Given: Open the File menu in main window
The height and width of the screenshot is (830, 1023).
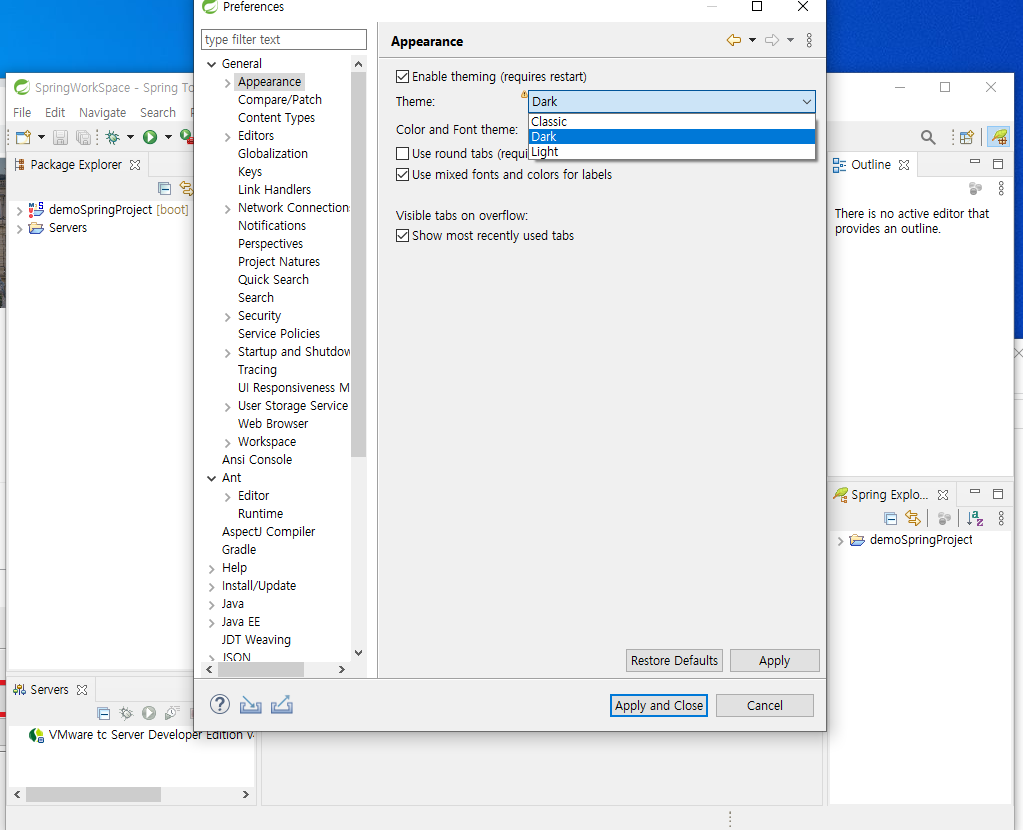Looking at the screenshot, I should pyautogui.click(x=22, y=112).
